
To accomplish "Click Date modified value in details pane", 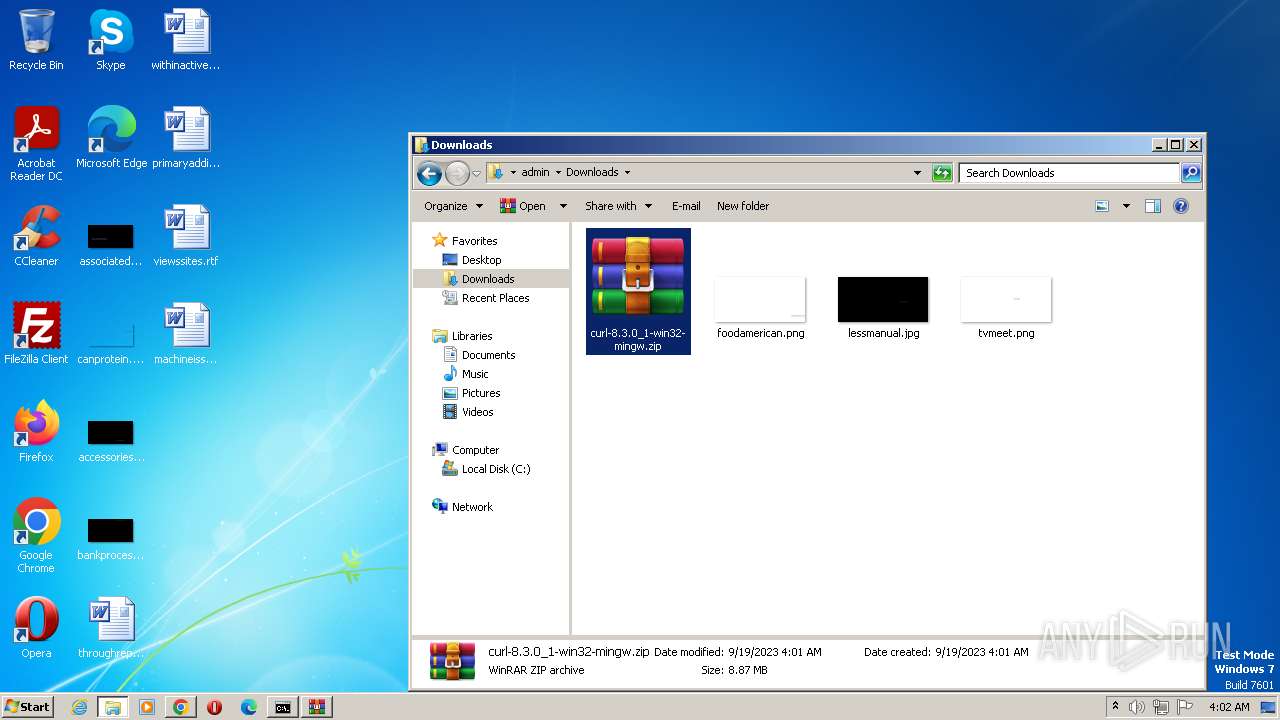I will [x=775, y=652].
